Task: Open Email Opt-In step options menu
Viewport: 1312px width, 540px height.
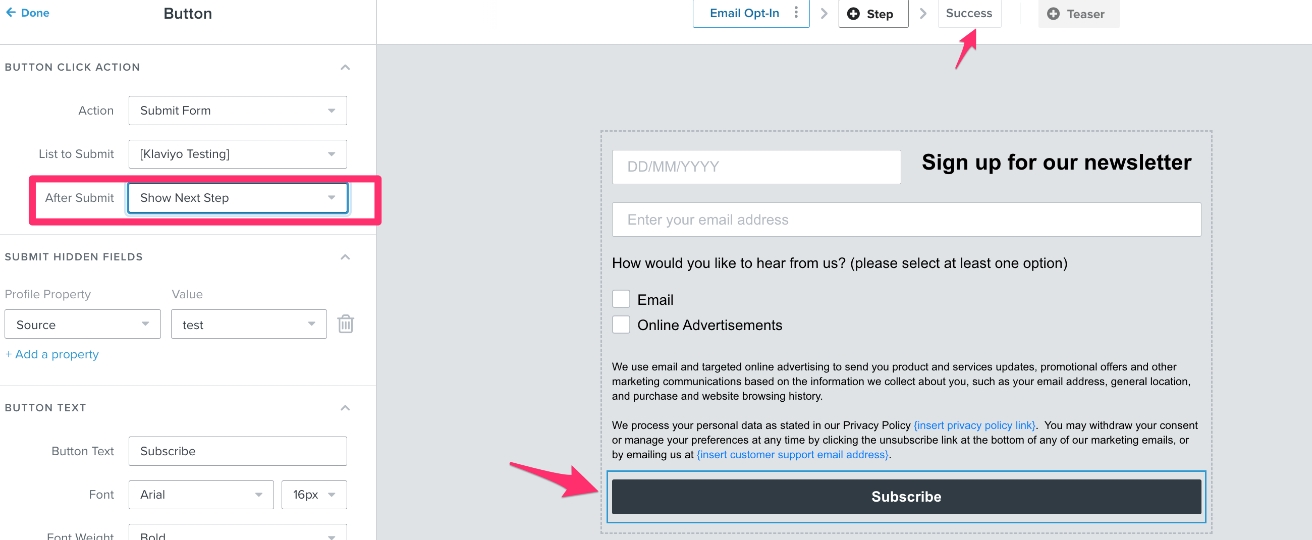Action: click(x=796, y=14)
